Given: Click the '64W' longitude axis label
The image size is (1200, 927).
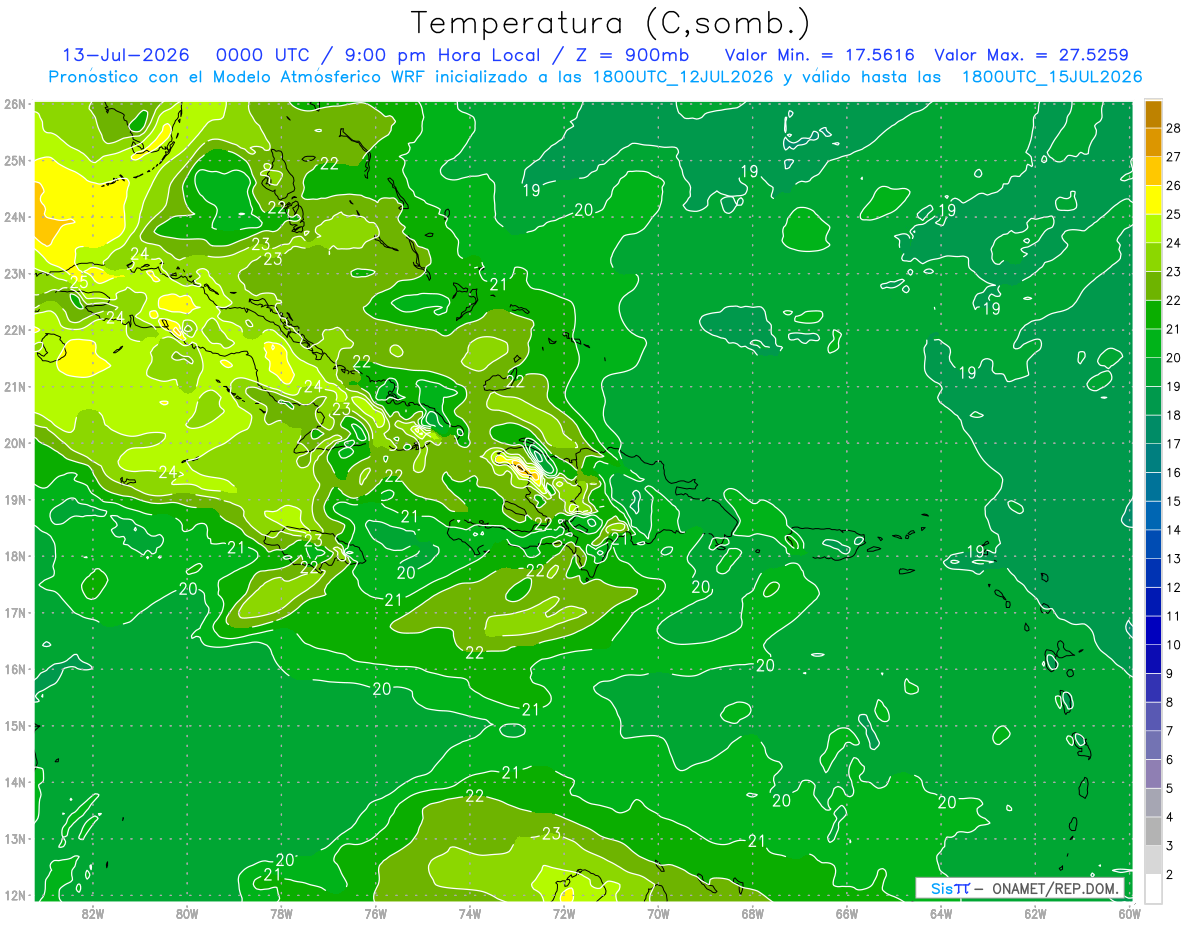Looking at the screenshot, I should (x=941, y=913).
